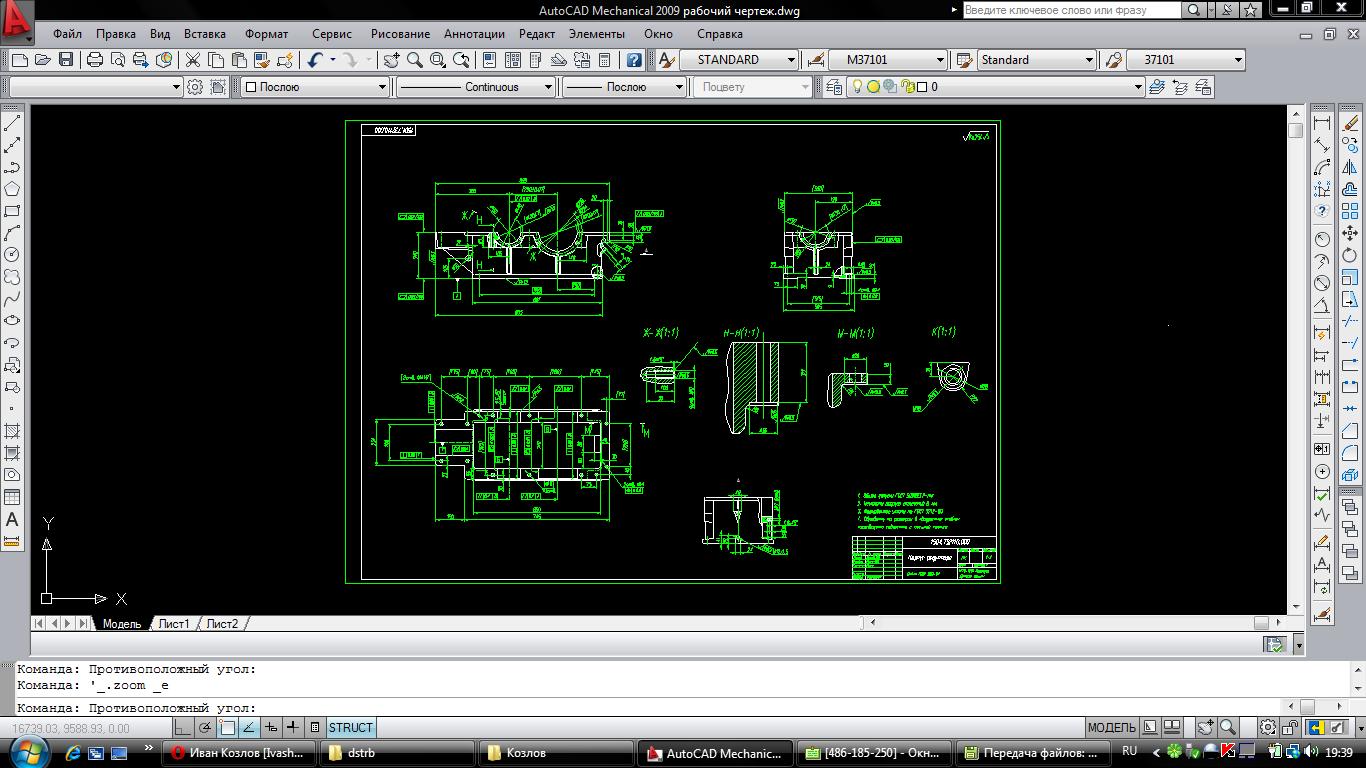The image size is (1366, 768).
Task: Open the workspace selector dropdown
Action: tap(96, 87)
